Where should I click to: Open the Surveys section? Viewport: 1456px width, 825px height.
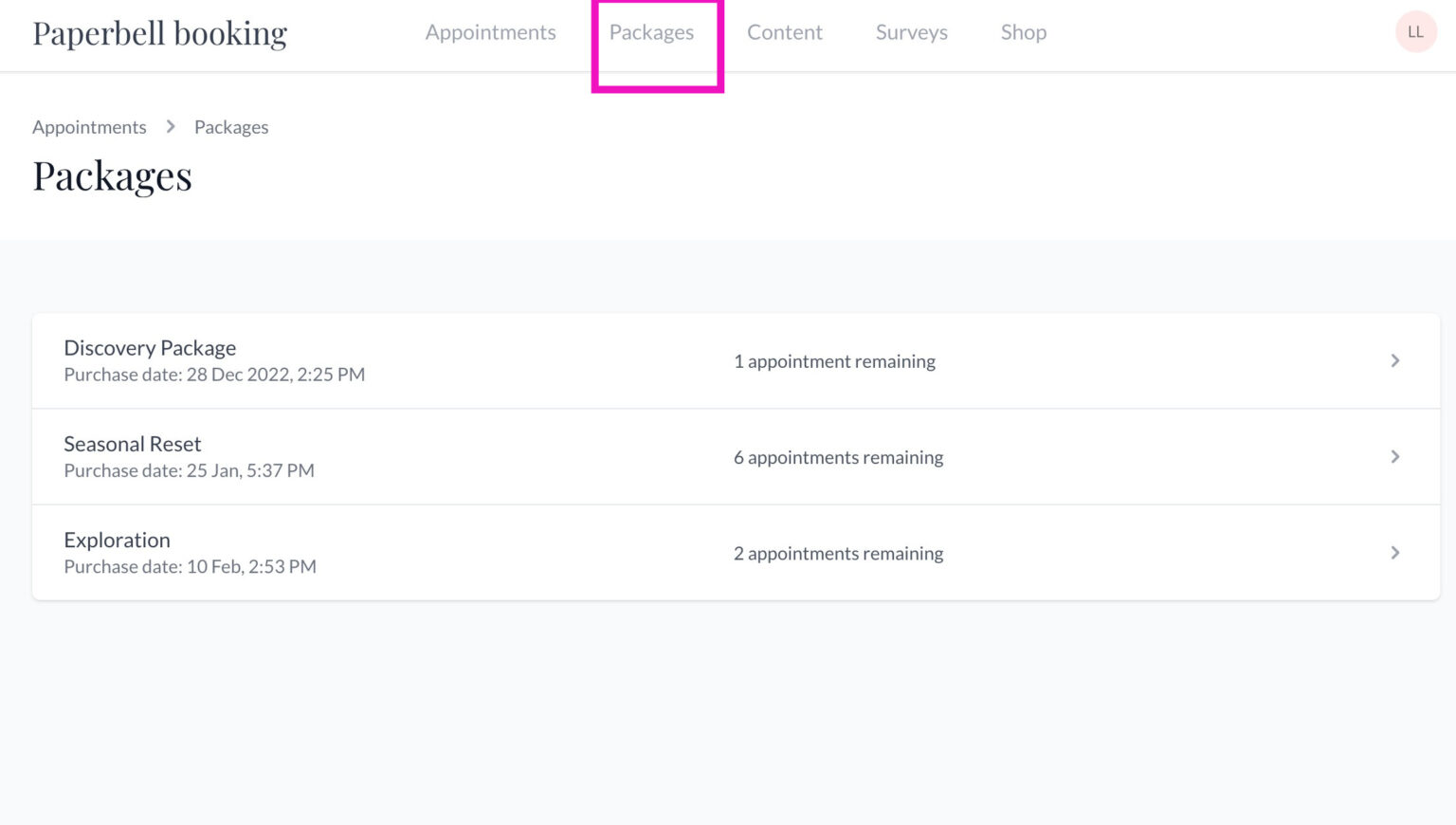[911, 31]
